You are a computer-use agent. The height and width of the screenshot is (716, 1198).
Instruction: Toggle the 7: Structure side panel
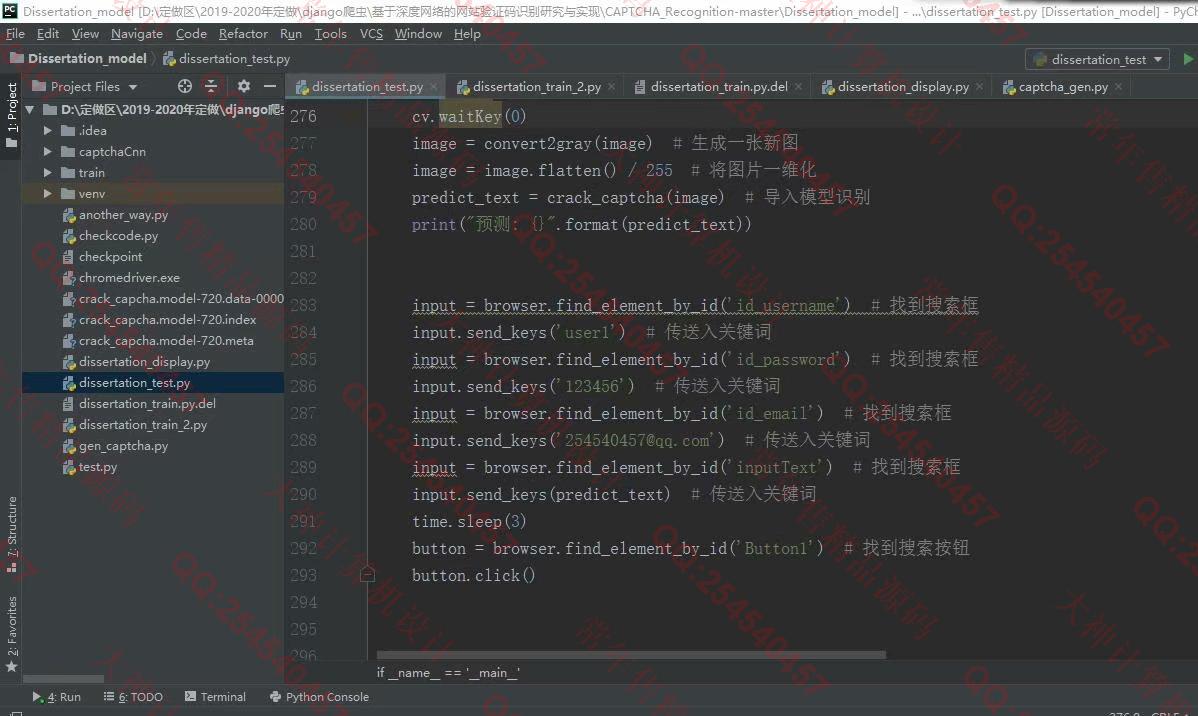point(11,533)
